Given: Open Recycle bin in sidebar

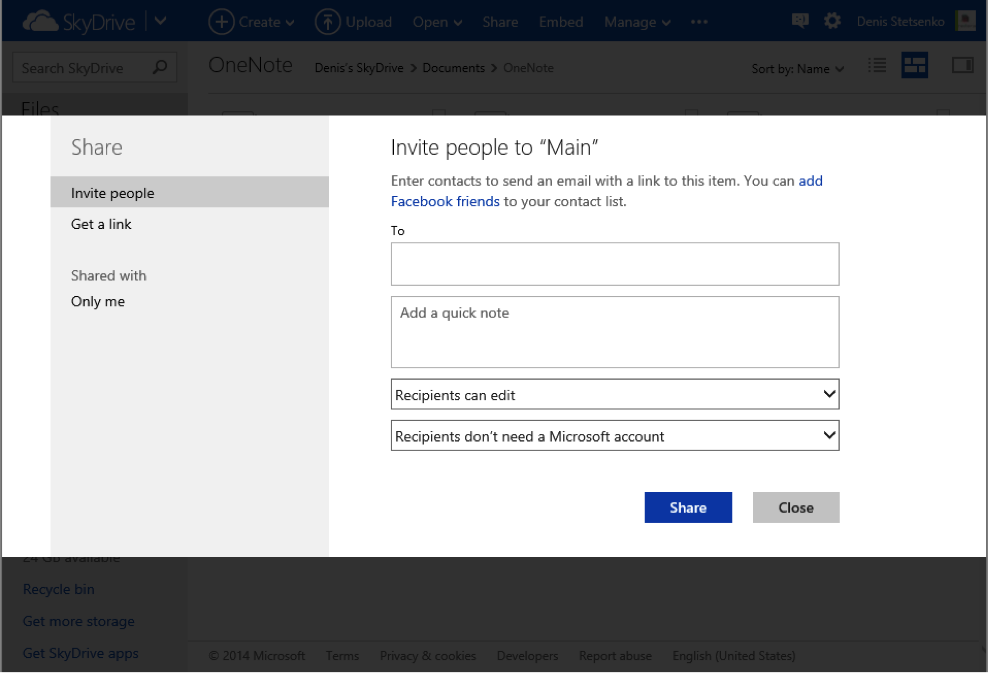Looking at the screenshot, I should pos(59,589).
